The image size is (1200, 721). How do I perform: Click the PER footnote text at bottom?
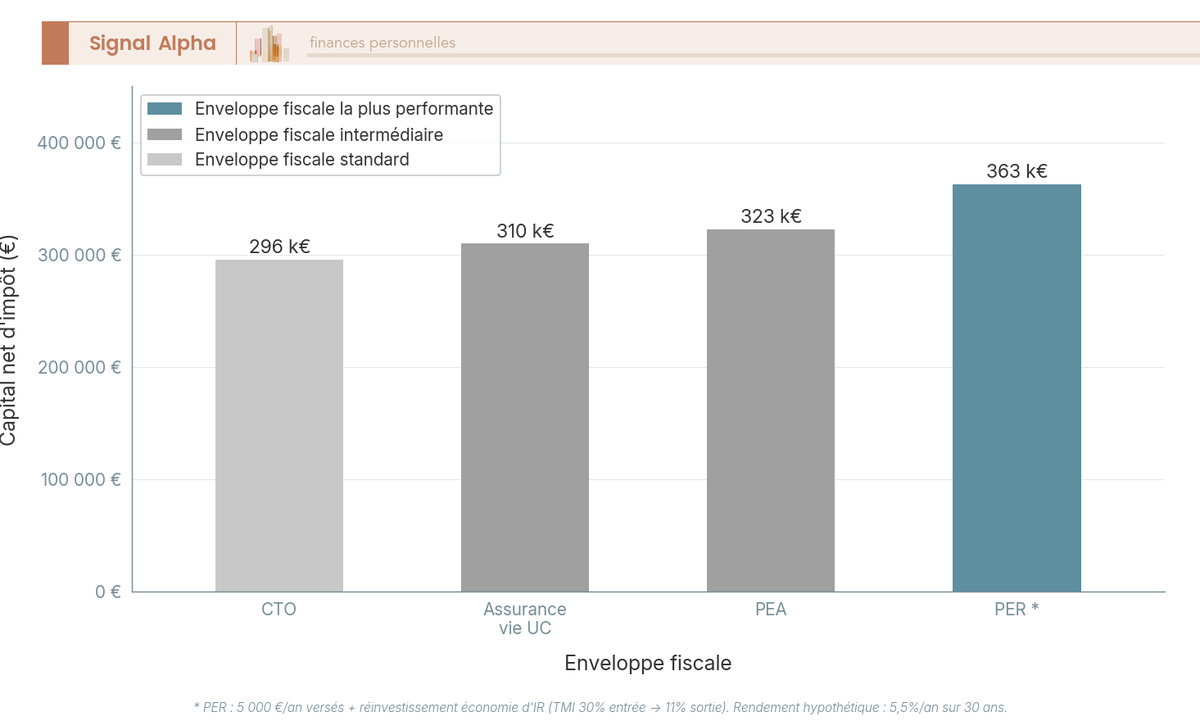[x=600, y=707]
